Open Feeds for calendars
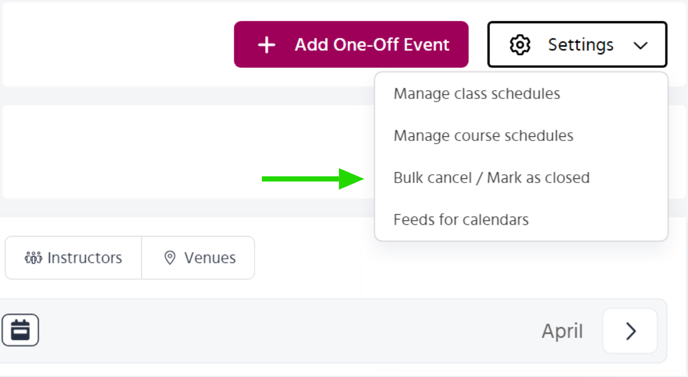This screenshot has height=377, width=688. pyautogui.click(x=461, y=219)
